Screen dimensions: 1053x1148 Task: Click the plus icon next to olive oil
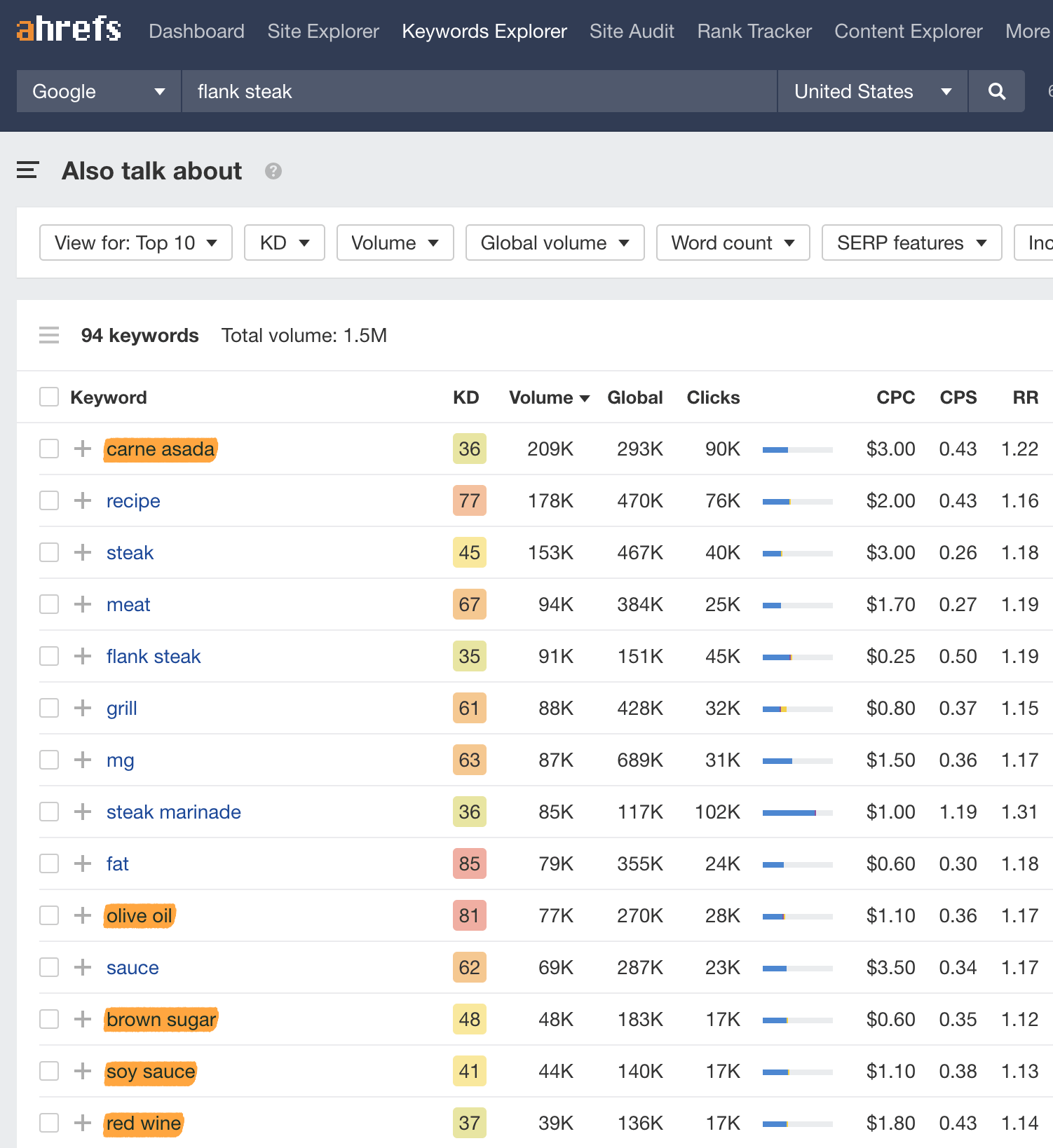[83, 915]
